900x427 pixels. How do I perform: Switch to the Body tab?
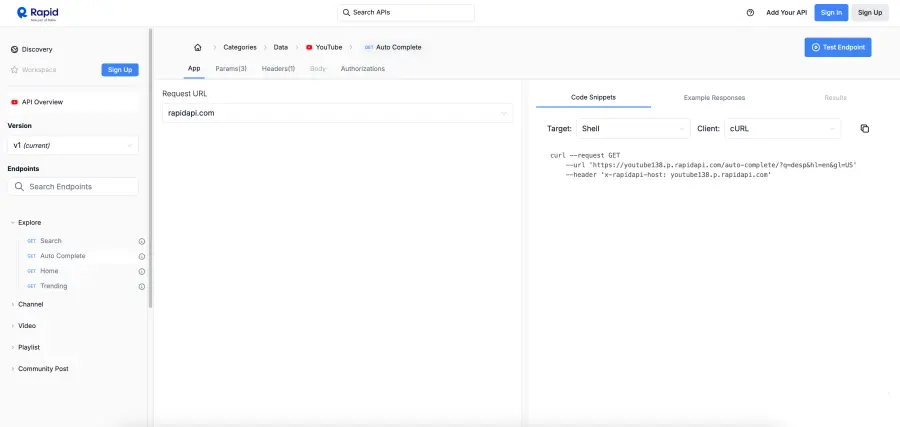pyautogui.click(x=317, y=69)
